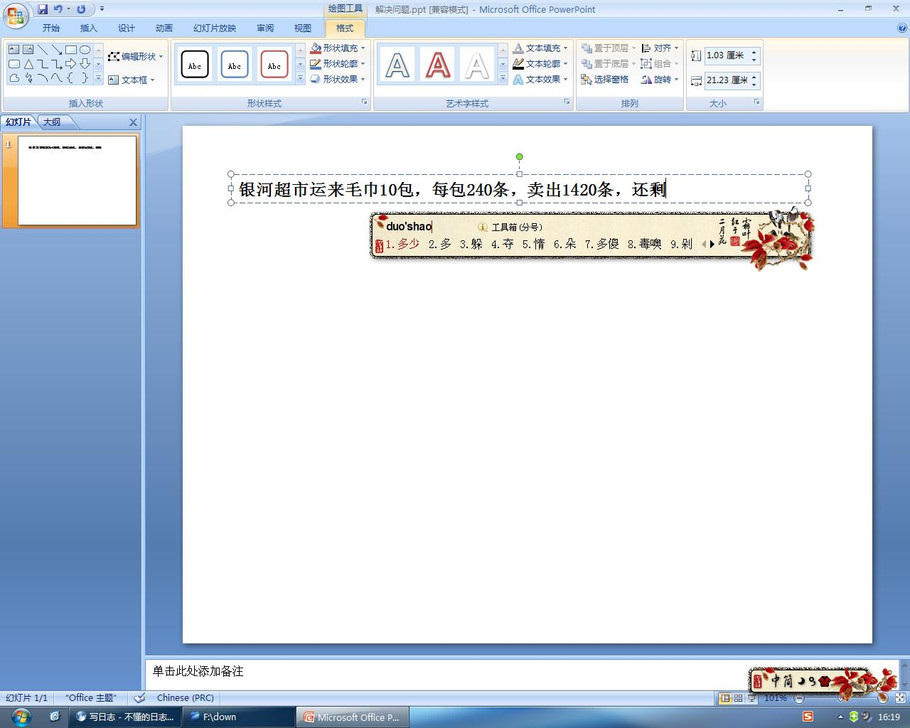Open the 大纲 outline tab

[51, 122]
